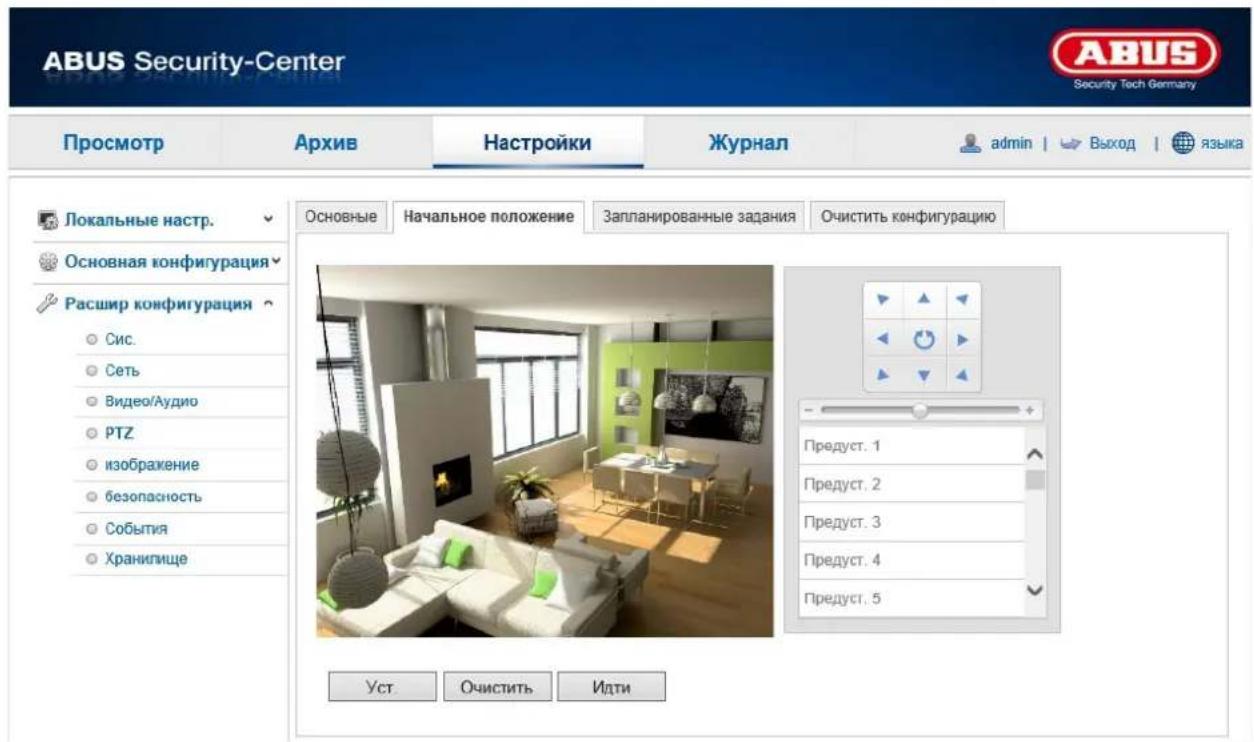This screenshot has width=1254, height=742.
Task: Decrease PTZ speed with minus sign
Action: (809, 411)
